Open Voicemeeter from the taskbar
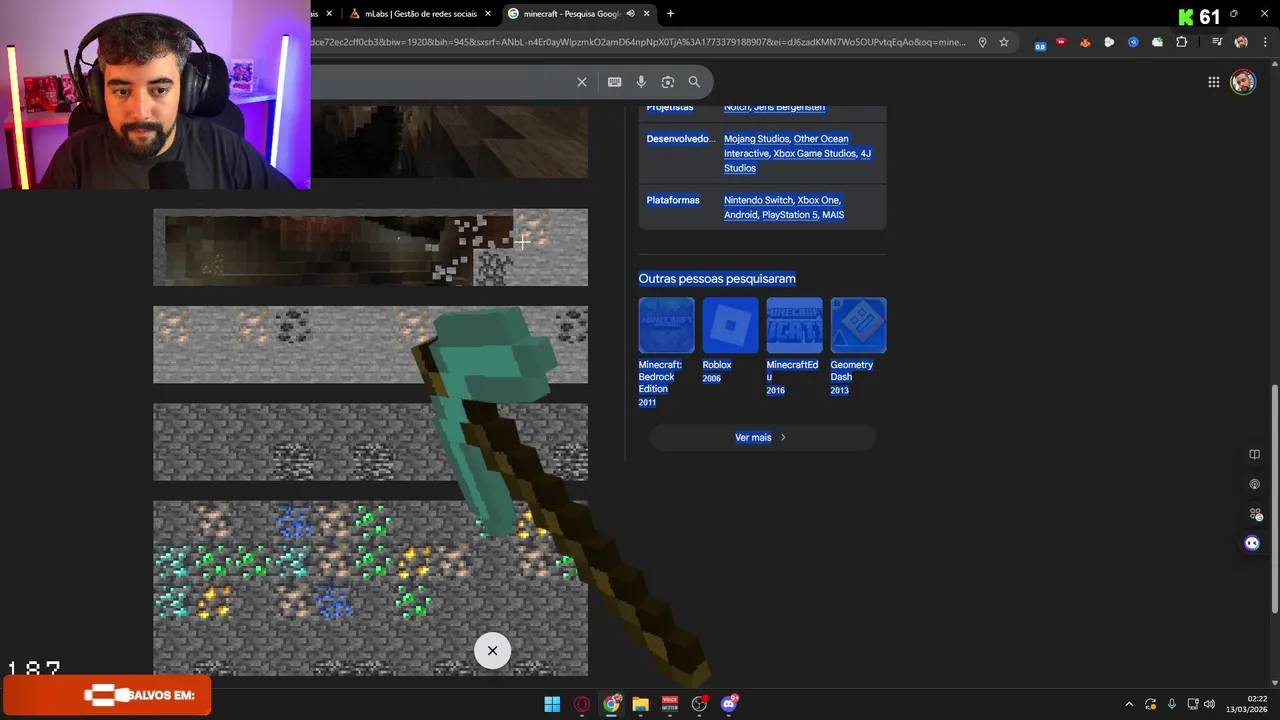This screenshot has height=720, width=1280. 670,704
